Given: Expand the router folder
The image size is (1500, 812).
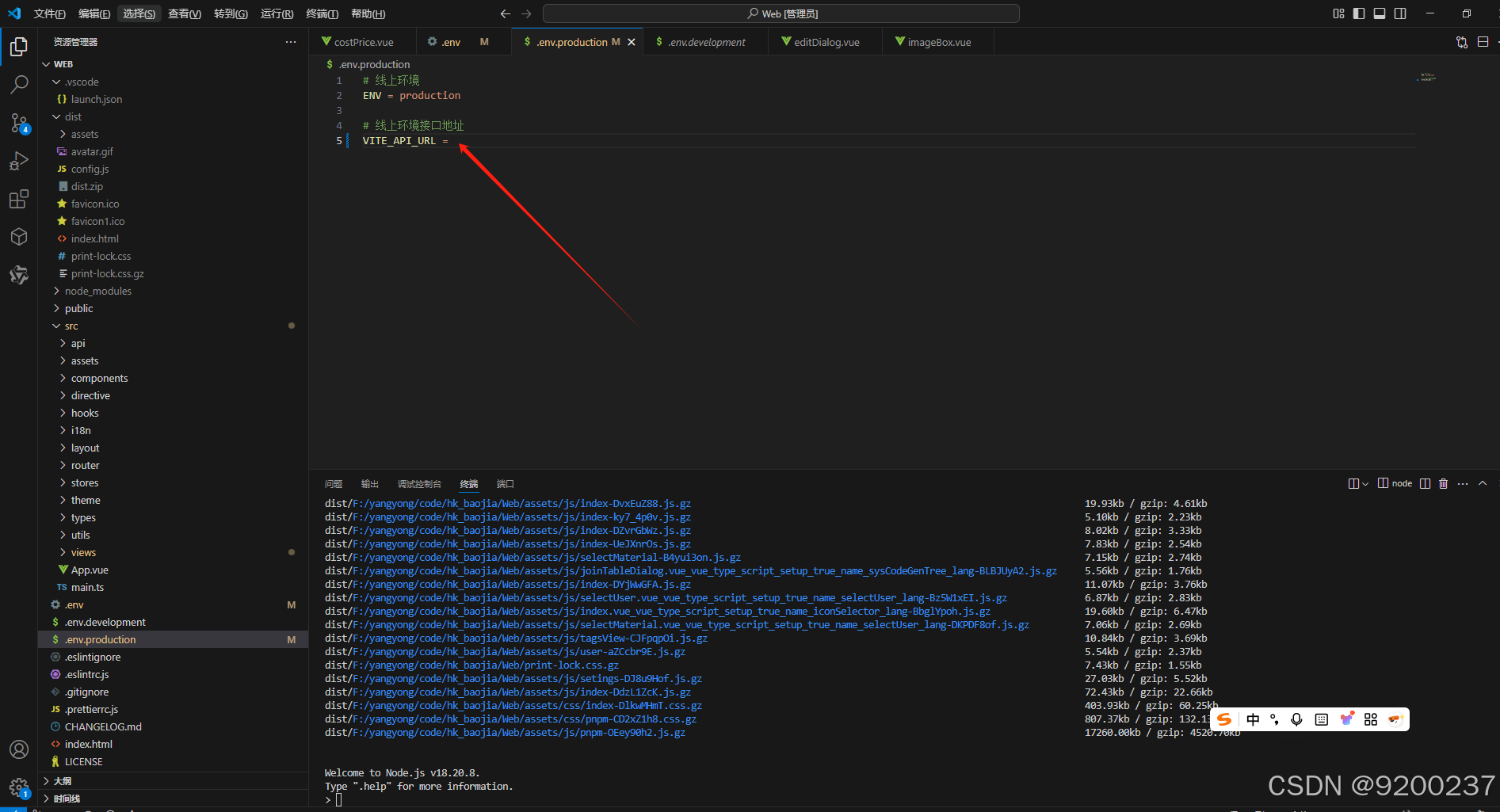Looking at the screenshot, I should 173,465.
